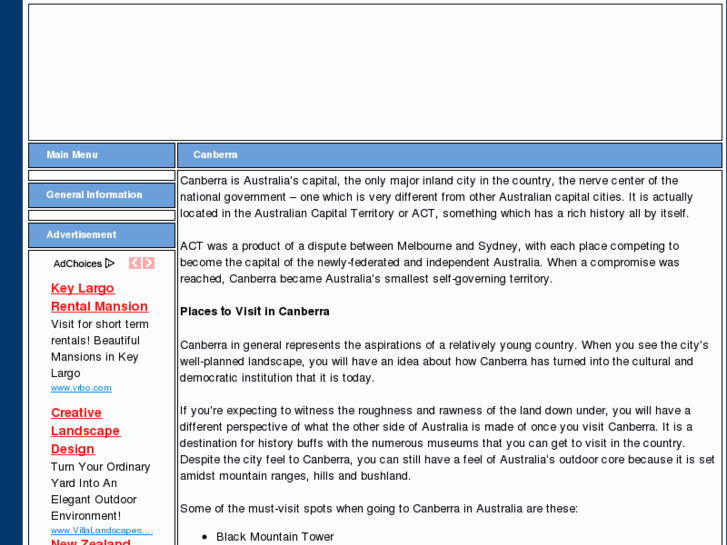The image size is (727, 545).
Task: Click the 'Places to Visit in Canberra' heading
Action: click(x=255, y=311)
